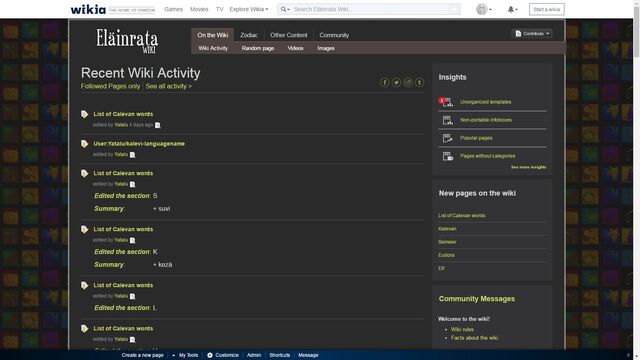Open the TV hub link
The height and width of the screenshot is (360, 640).
point(220,9)
